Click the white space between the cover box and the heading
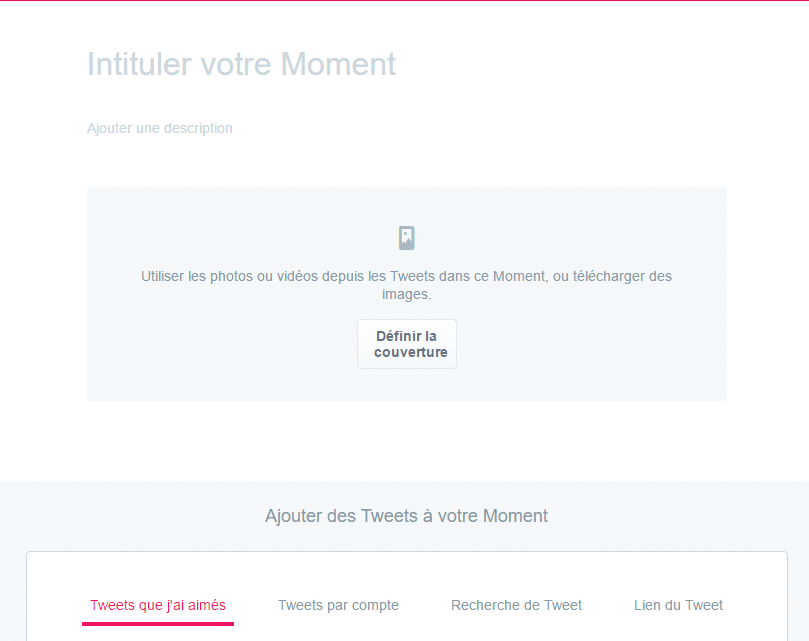Screen dimensions: 809x641 (407, 441)
